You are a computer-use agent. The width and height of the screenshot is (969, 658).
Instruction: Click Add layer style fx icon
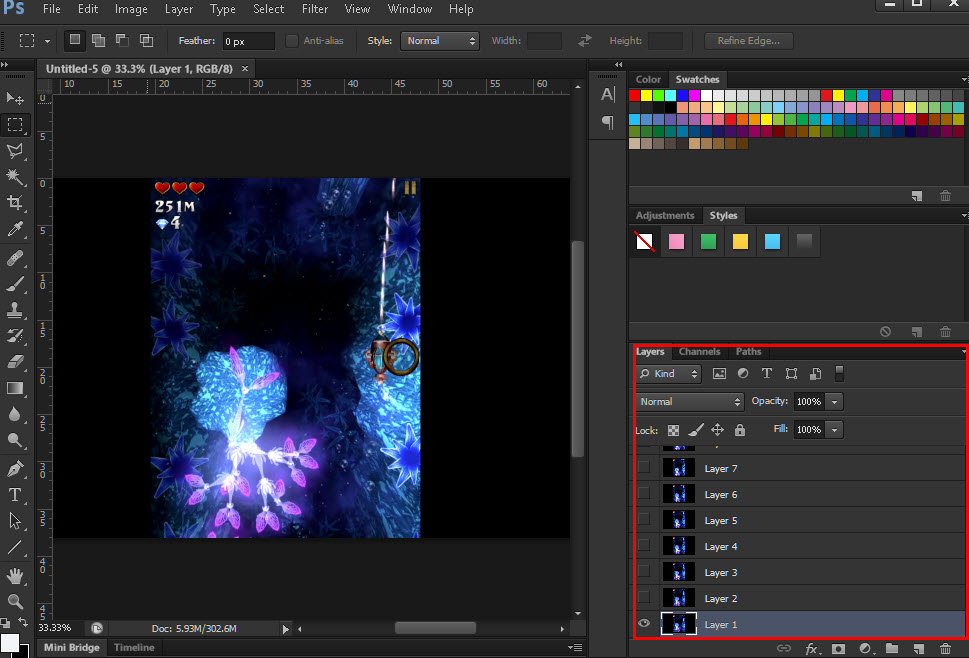pos(811,648)
